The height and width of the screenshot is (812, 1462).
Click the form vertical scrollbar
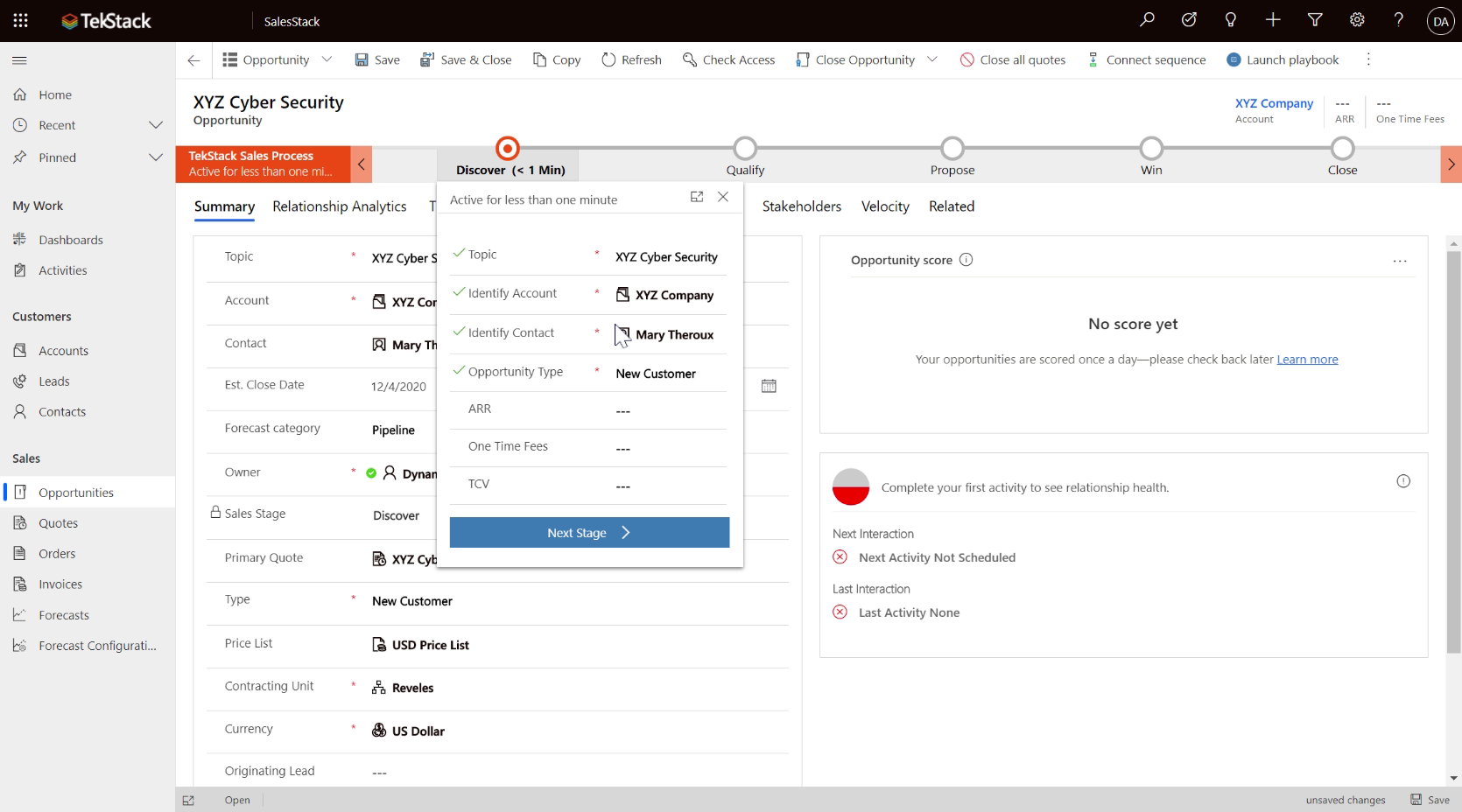(x=1454, y=451)
